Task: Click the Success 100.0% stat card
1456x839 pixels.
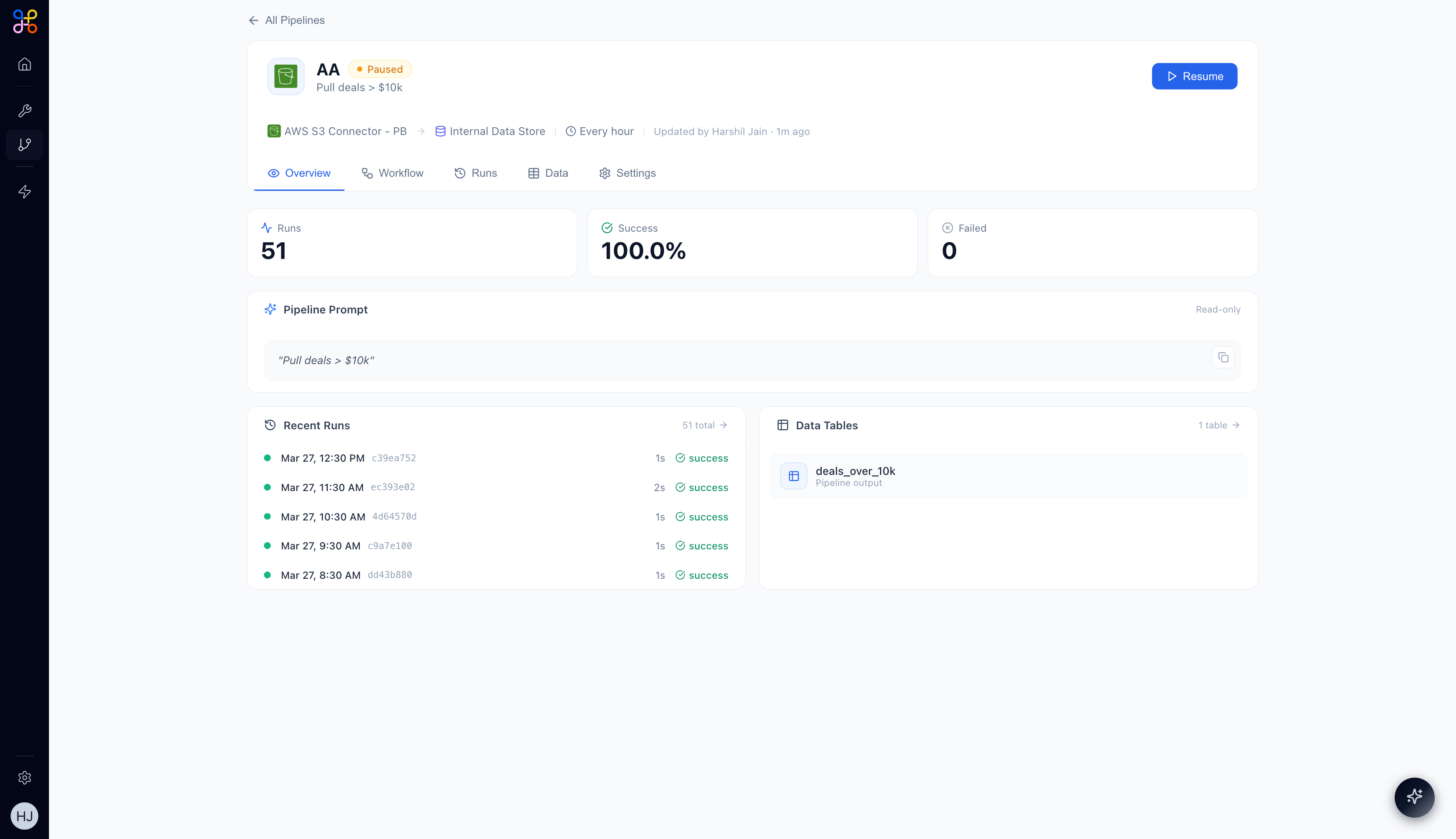Action: [x=752, y=243]
